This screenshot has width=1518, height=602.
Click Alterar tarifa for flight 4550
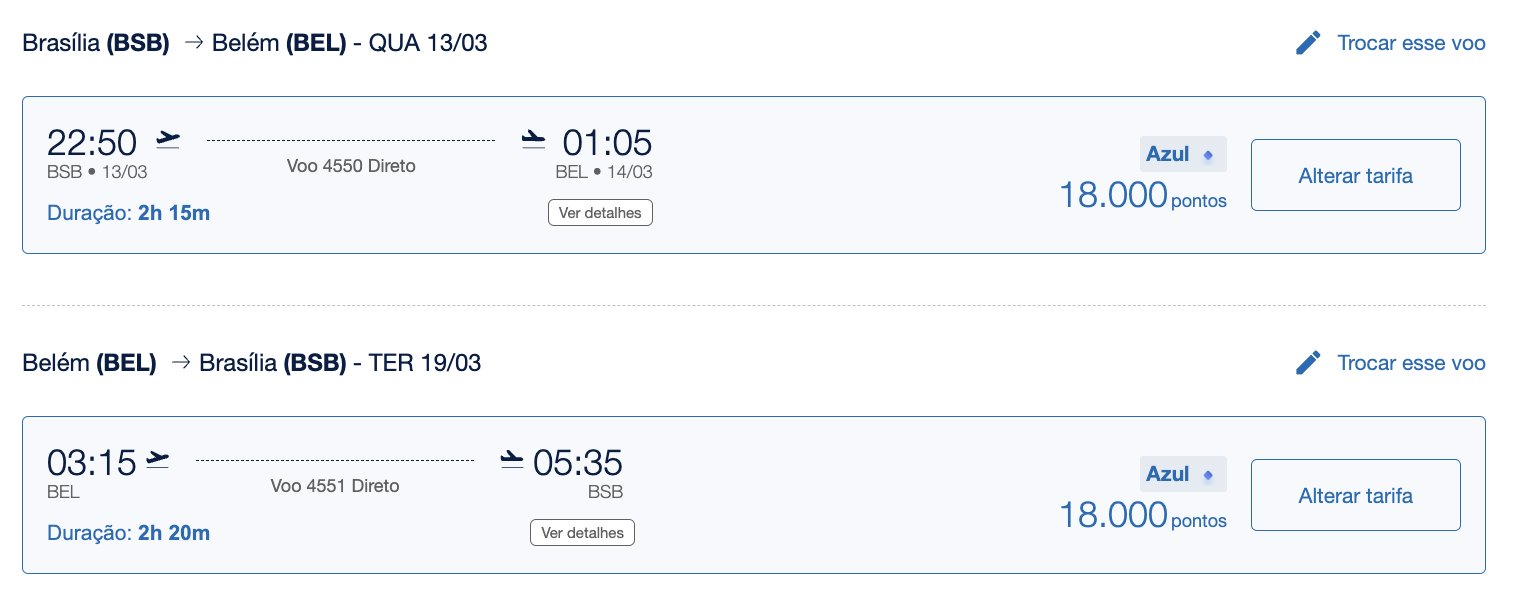click(1355, 175)
